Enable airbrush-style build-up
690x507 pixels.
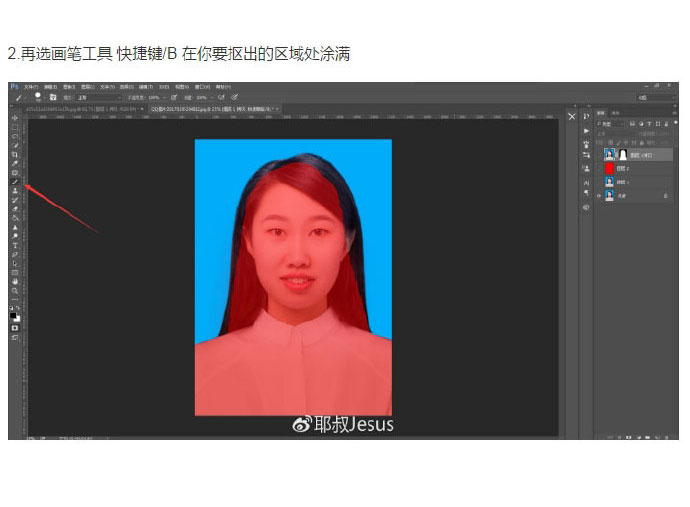[221, 97]
